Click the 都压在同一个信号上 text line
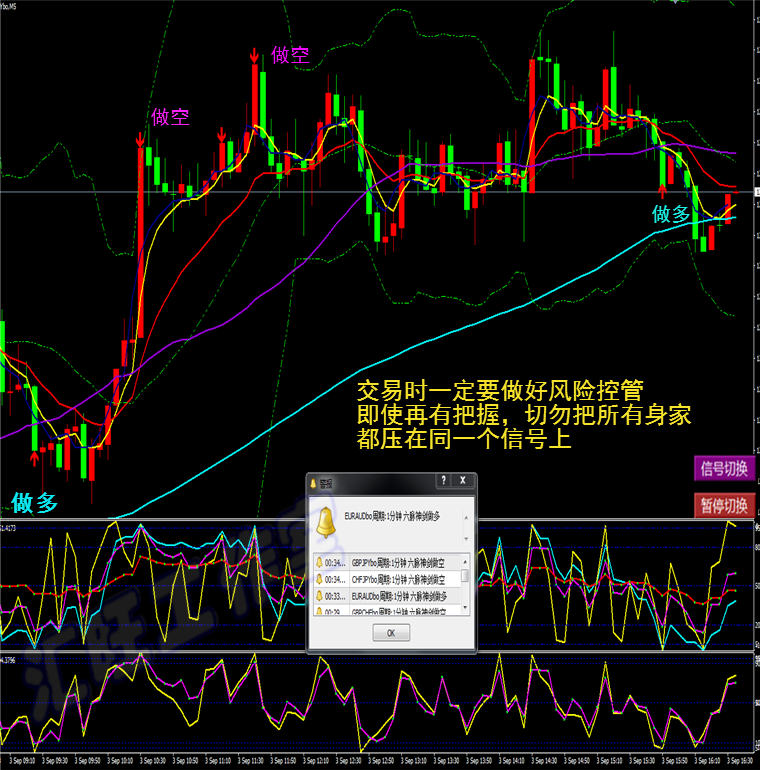Viewport: 760px width, 770px height. pos(464,438)
